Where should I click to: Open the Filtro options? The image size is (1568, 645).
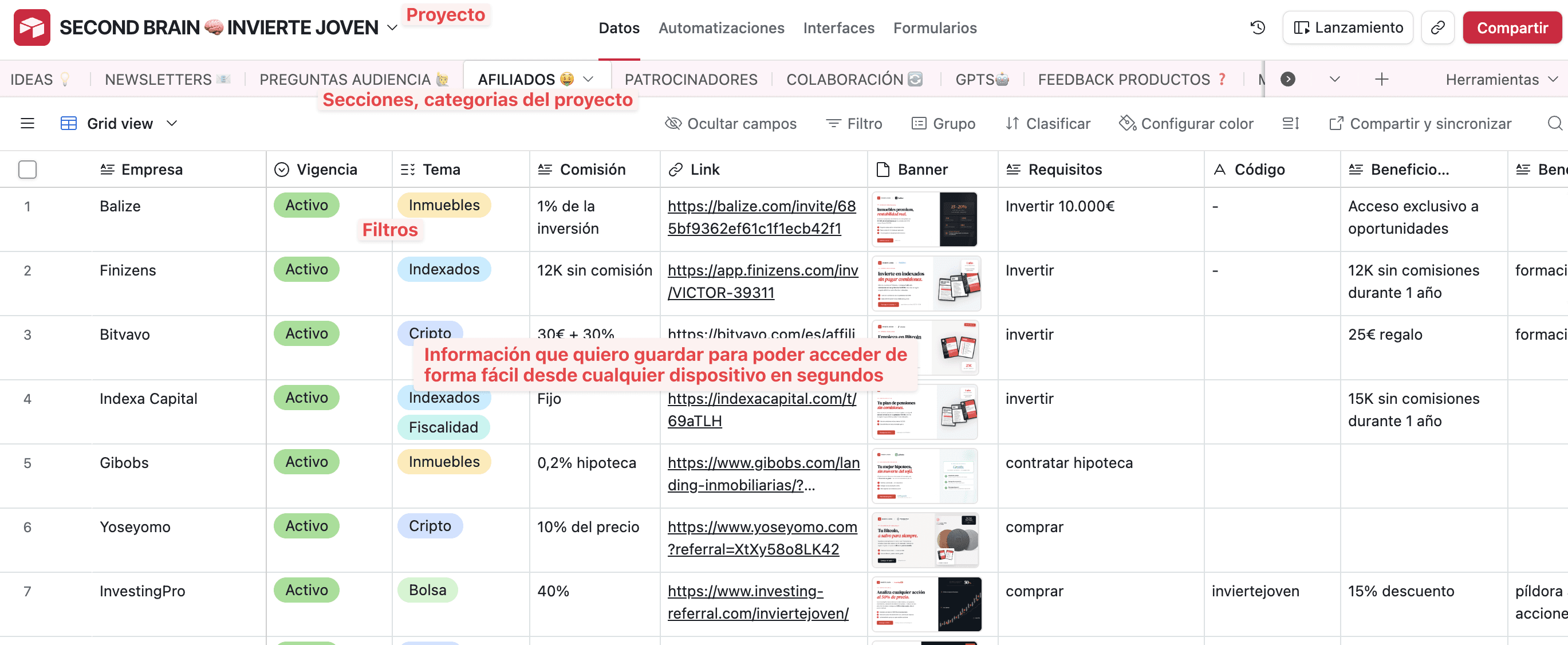click(854, 124)
